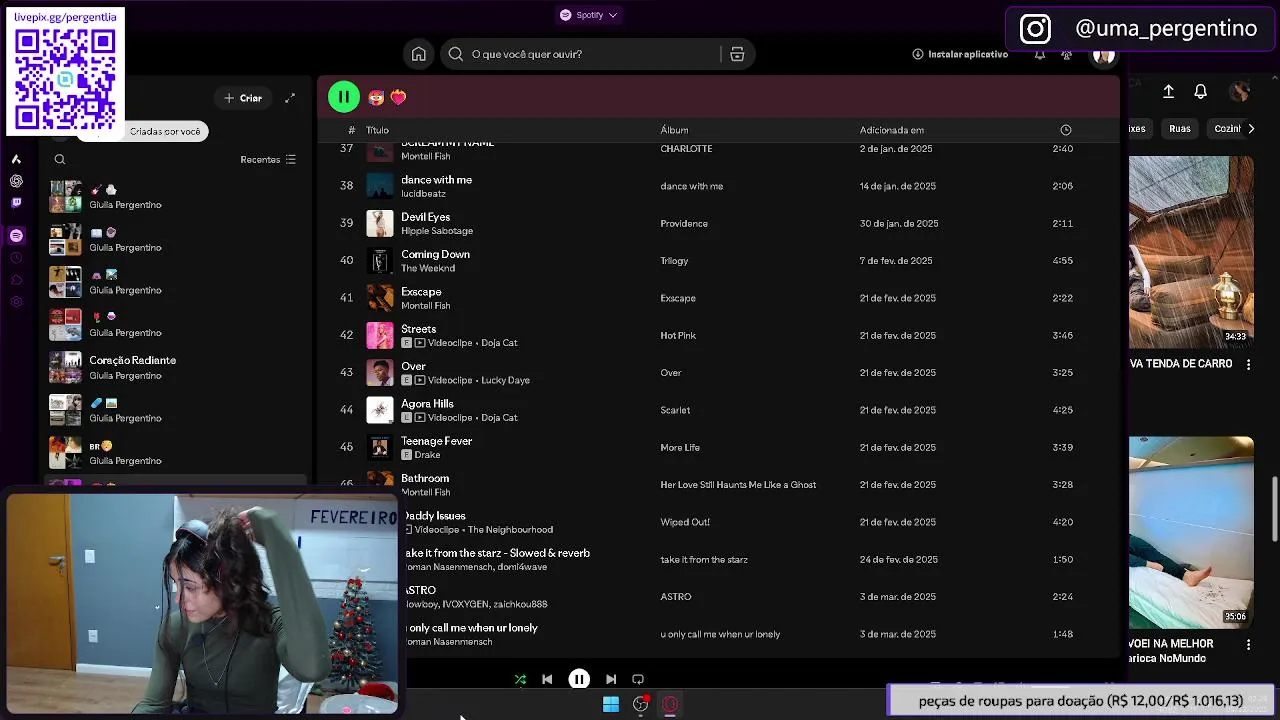Expand the library to full view

[x=290, y=98]
